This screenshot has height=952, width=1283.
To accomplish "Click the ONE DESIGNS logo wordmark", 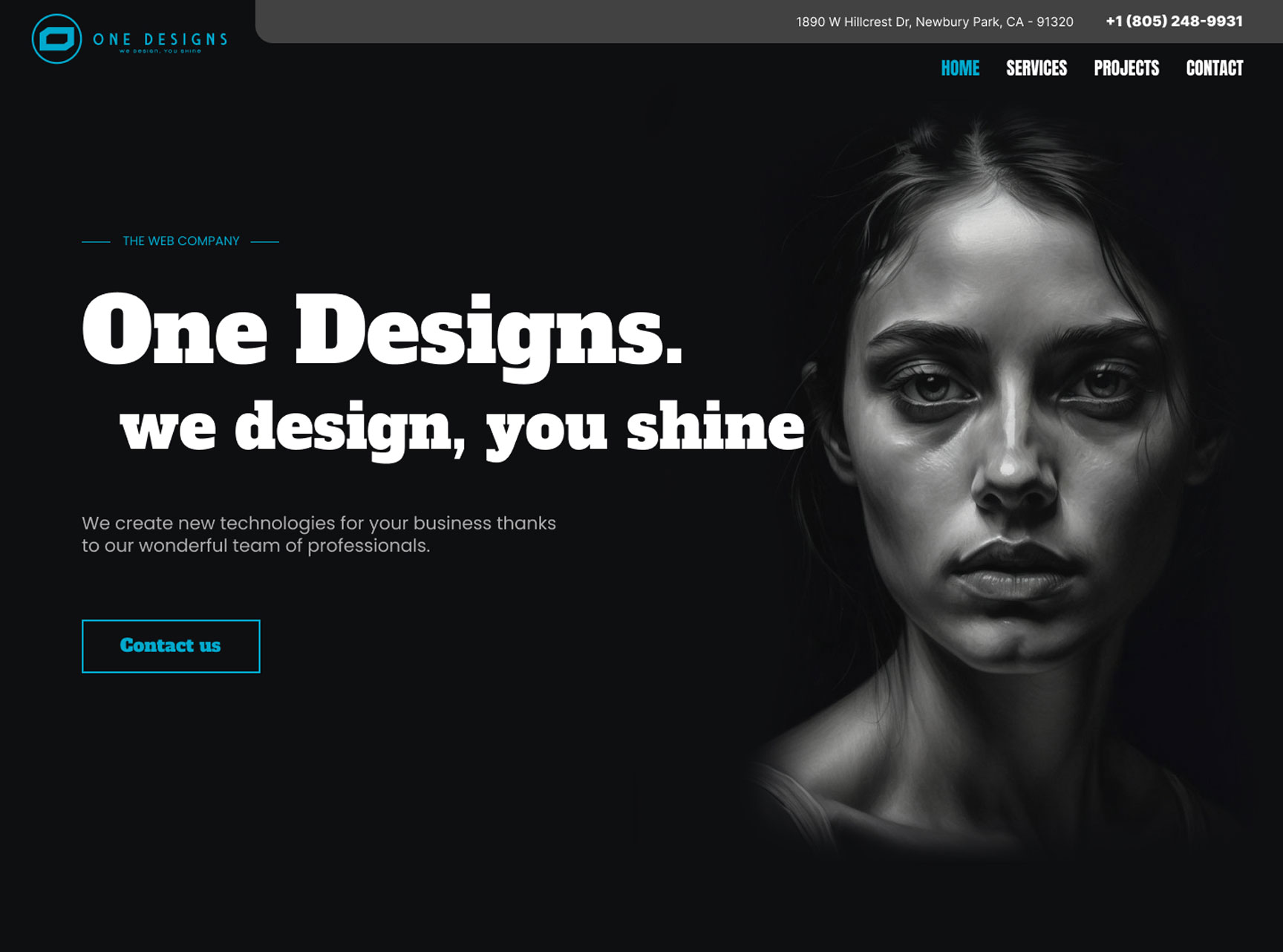I will [160, 39].
